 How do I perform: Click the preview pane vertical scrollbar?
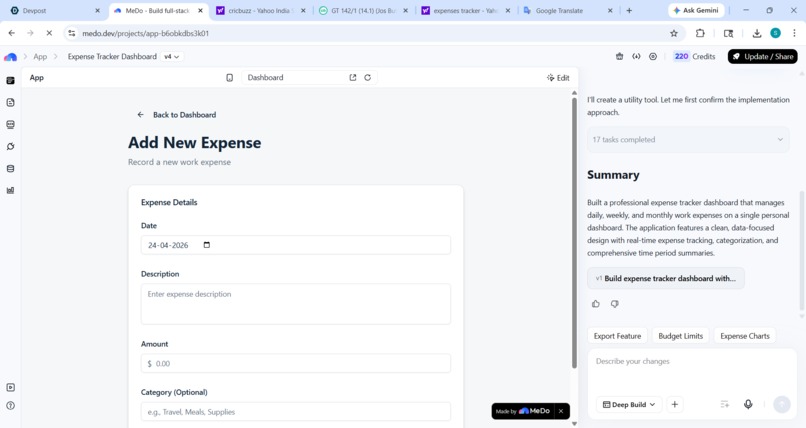click(574, 233)
